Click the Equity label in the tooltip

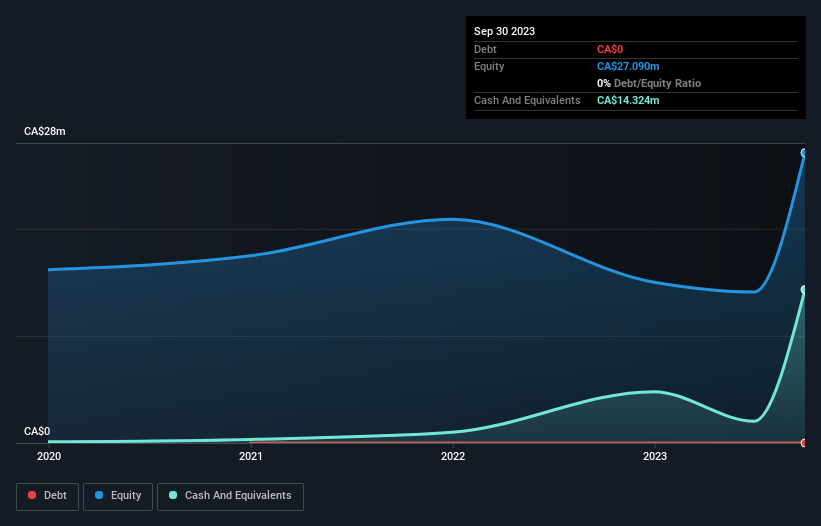[x=489, y=66]
